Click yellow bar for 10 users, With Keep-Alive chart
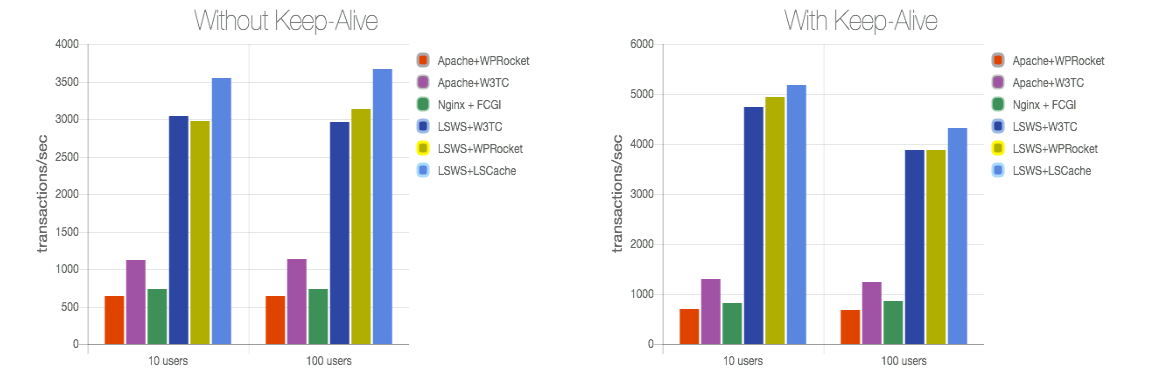The image size is (1149, 384). point(775,221)
